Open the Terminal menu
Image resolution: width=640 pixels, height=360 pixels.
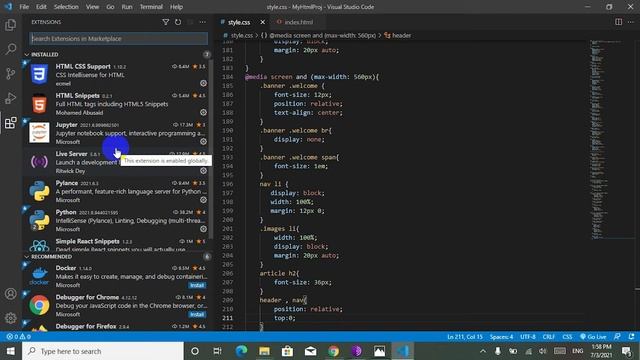[151, 7]
